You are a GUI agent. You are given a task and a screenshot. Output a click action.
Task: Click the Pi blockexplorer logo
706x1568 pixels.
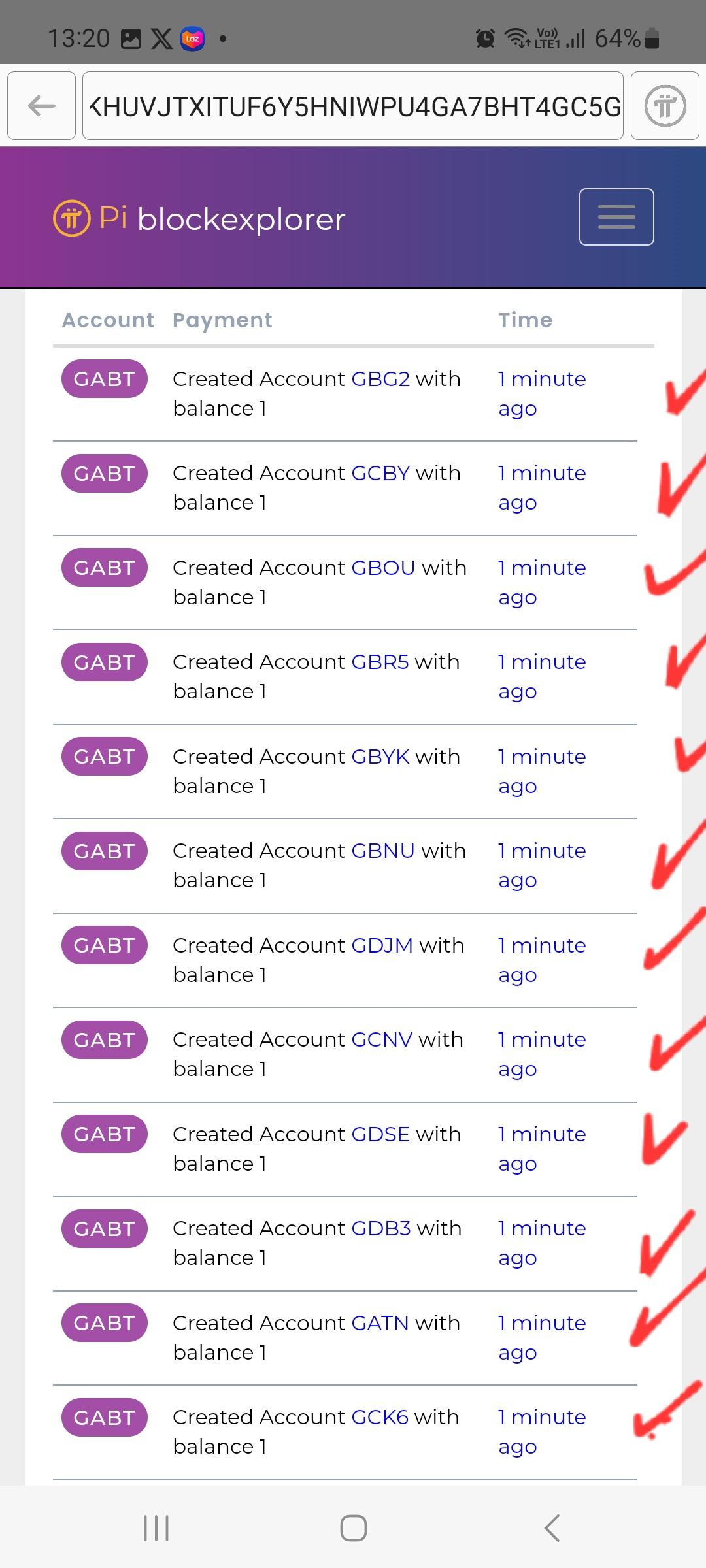(199, 218)
